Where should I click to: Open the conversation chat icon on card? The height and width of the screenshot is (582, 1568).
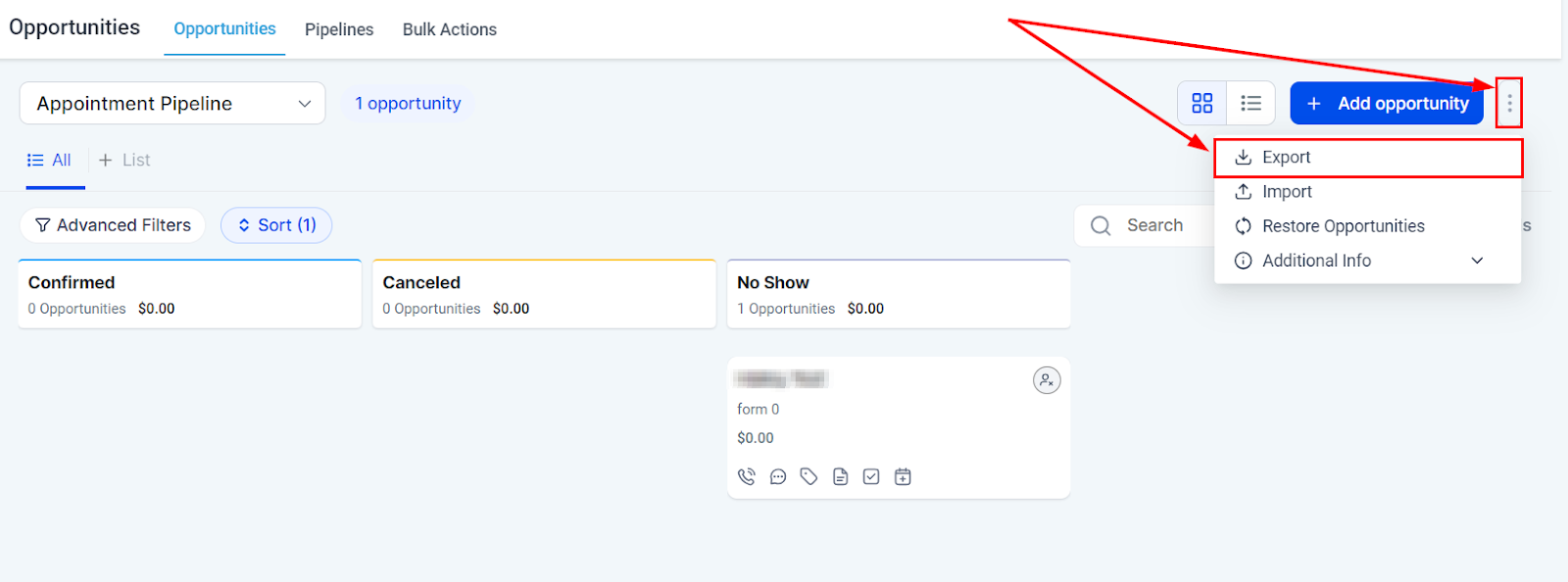[x=778, y=476]
